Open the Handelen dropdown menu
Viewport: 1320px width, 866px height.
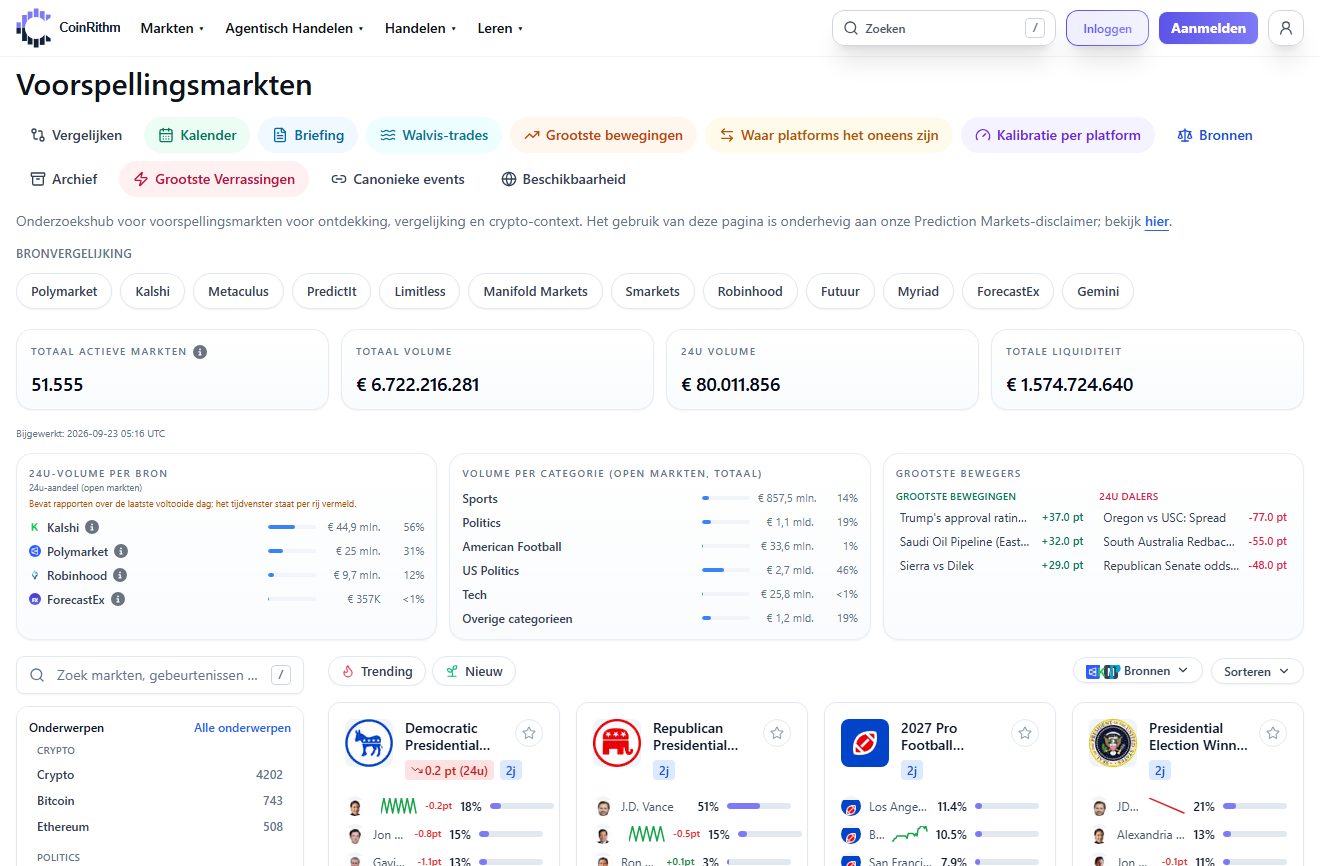click(x=420, y=28)
